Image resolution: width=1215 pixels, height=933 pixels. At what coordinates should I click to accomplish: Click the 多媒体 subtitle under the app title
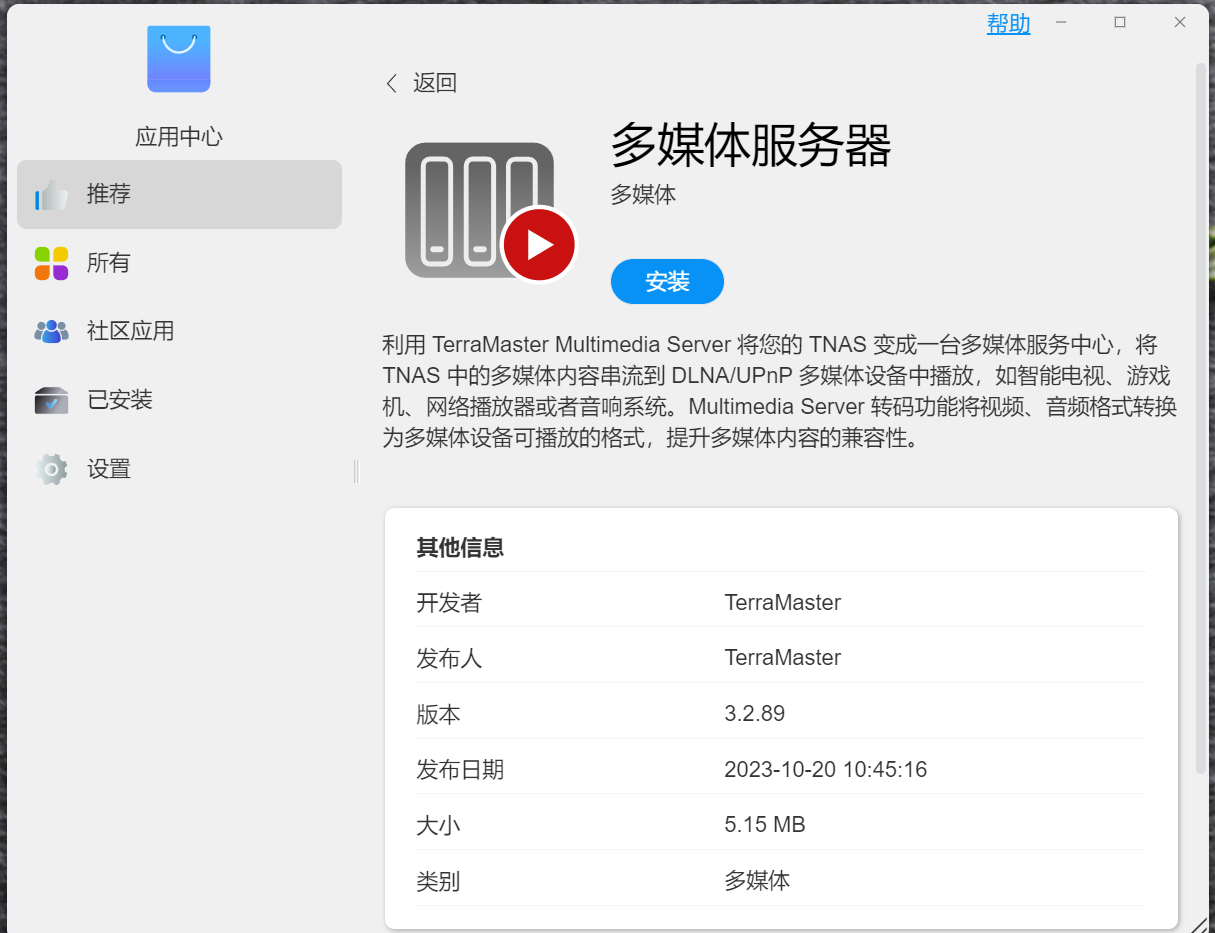tap(643, 195)
